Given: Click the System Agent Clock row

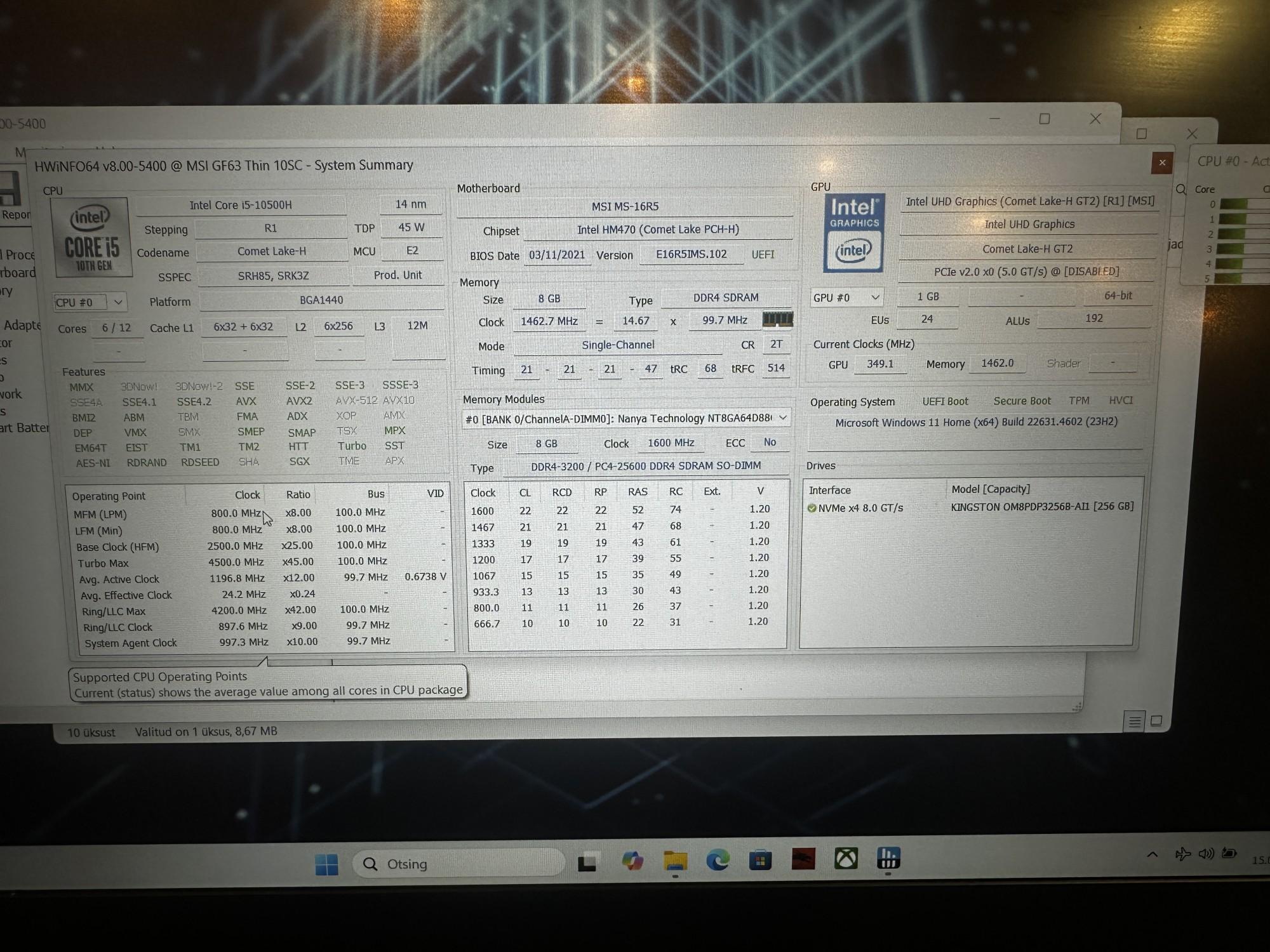Looking at the screenshot, I should [267, 642].
